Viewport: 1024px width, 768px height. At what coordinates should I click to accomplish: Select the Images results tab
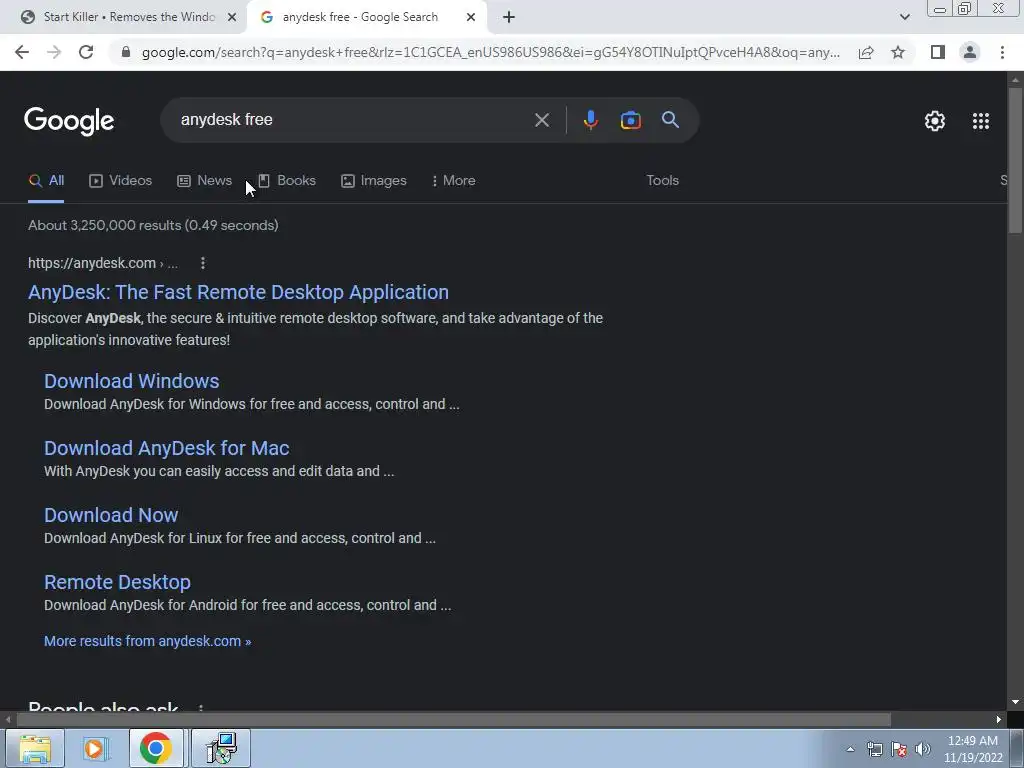point(374,180)
